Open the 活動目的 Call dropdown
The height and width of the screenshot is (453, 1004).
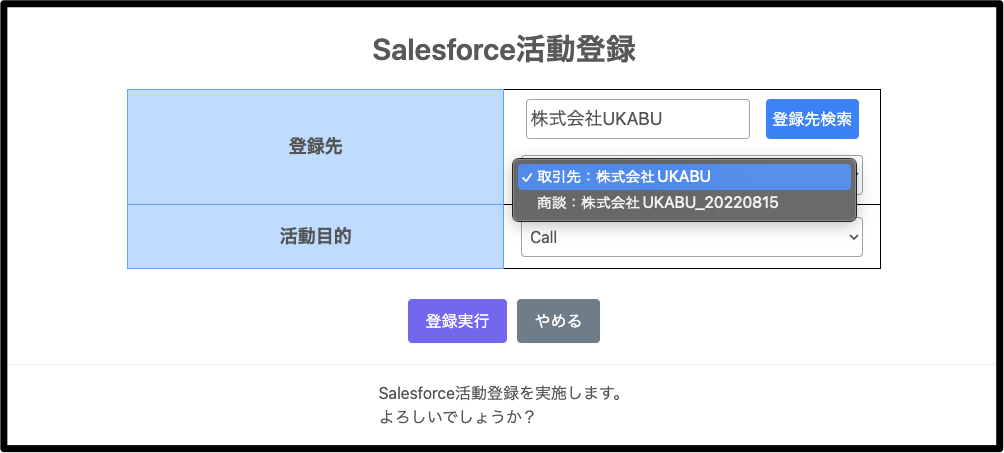click(691, 237)
